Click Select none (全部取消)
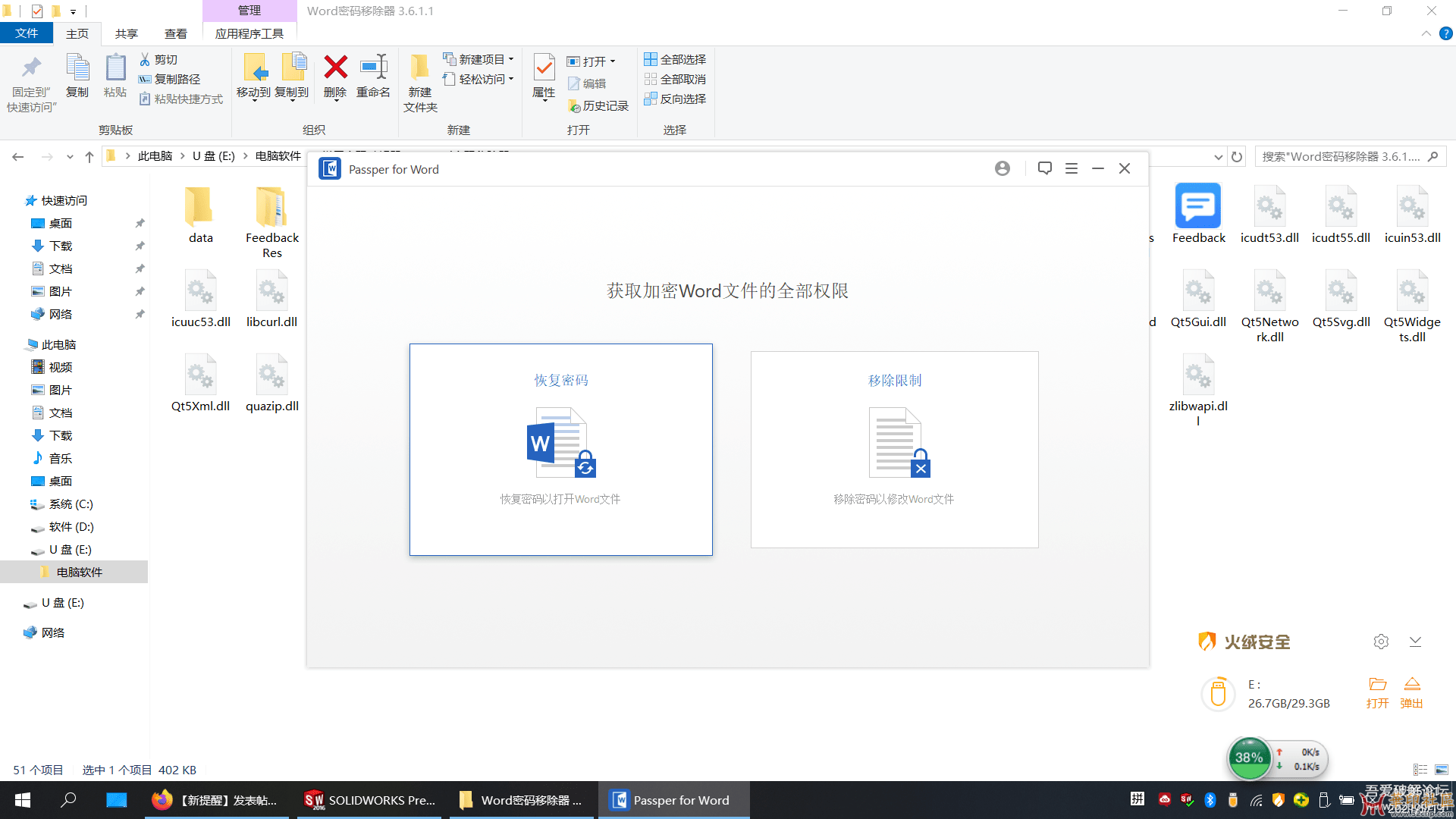 pos(675,79)
